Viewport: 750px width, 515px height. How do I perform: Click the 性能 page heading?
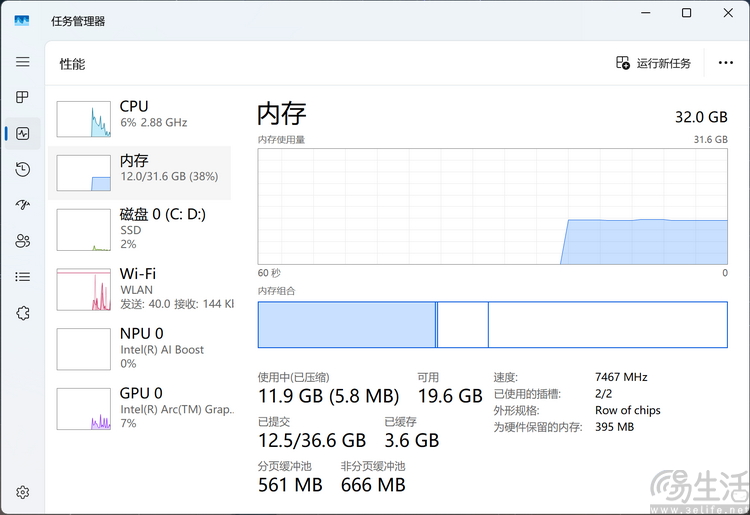pos(72,64)
